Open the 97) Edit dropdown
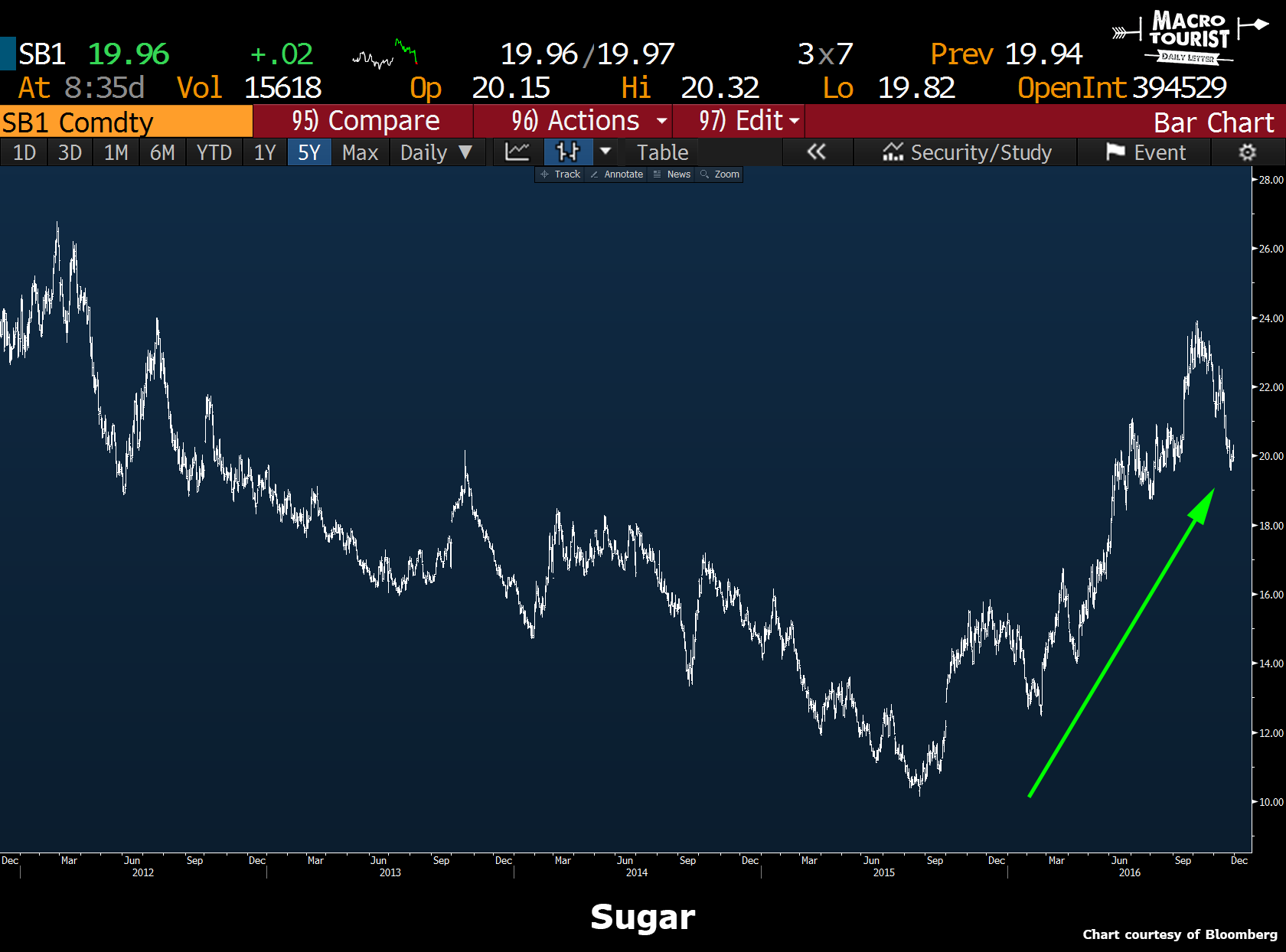 [739, 121]
